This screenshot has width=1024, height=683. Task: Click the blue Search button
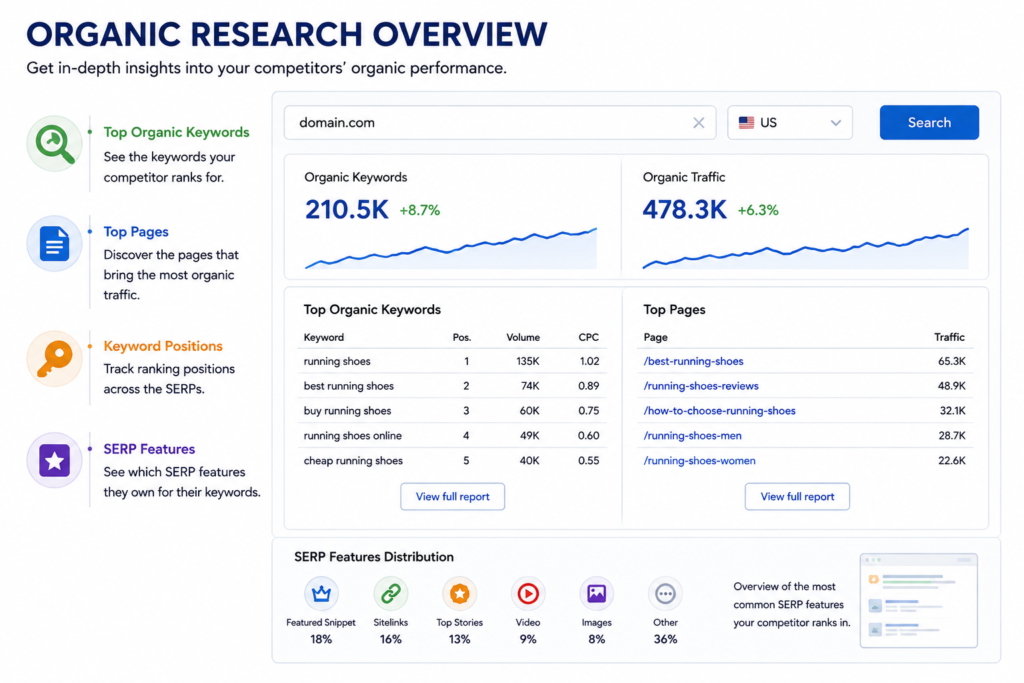click(929, 123)
